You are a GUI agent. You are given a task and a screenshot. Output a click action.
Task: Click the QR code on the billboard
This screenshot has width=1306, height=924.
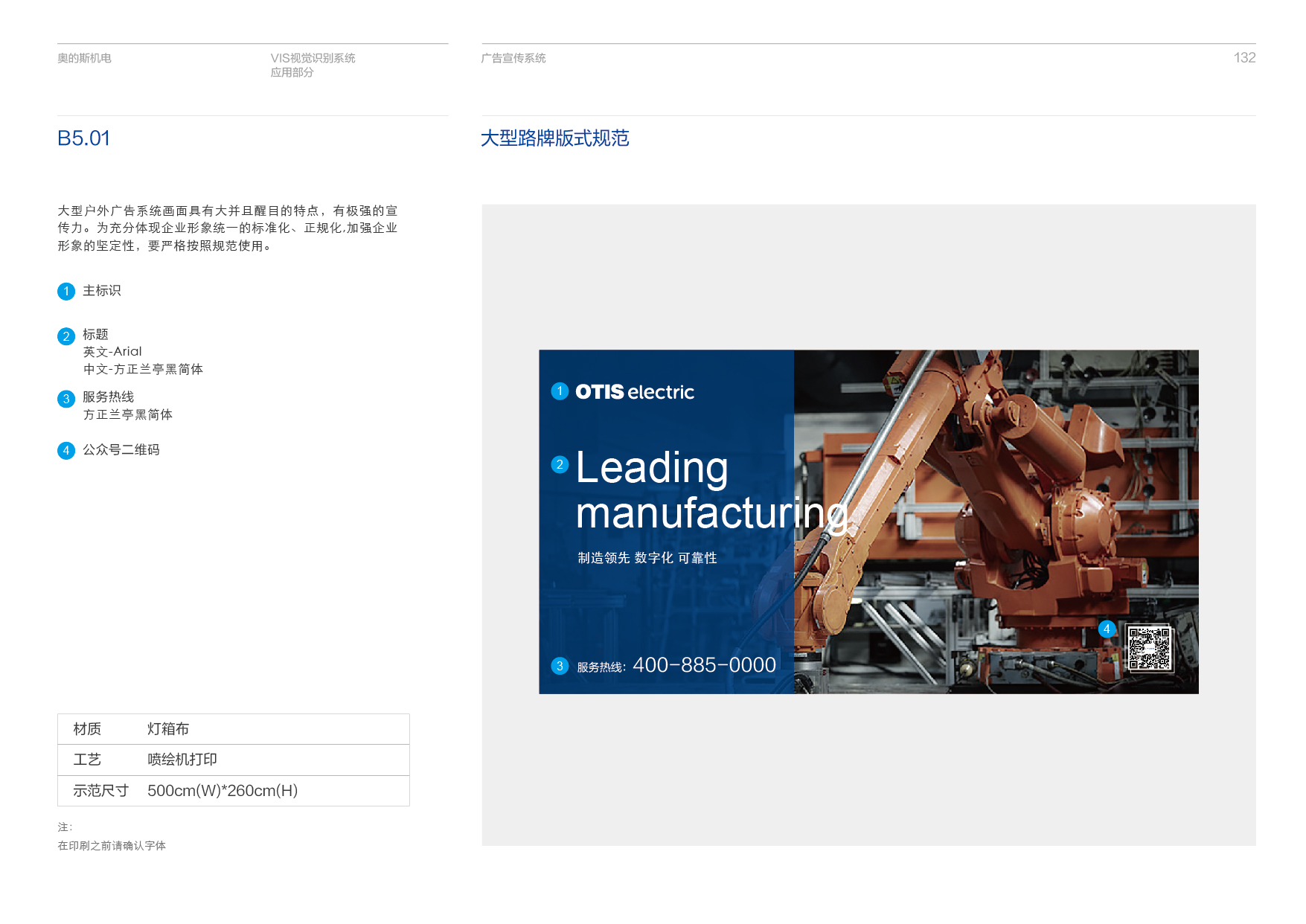pos(1149,648)
